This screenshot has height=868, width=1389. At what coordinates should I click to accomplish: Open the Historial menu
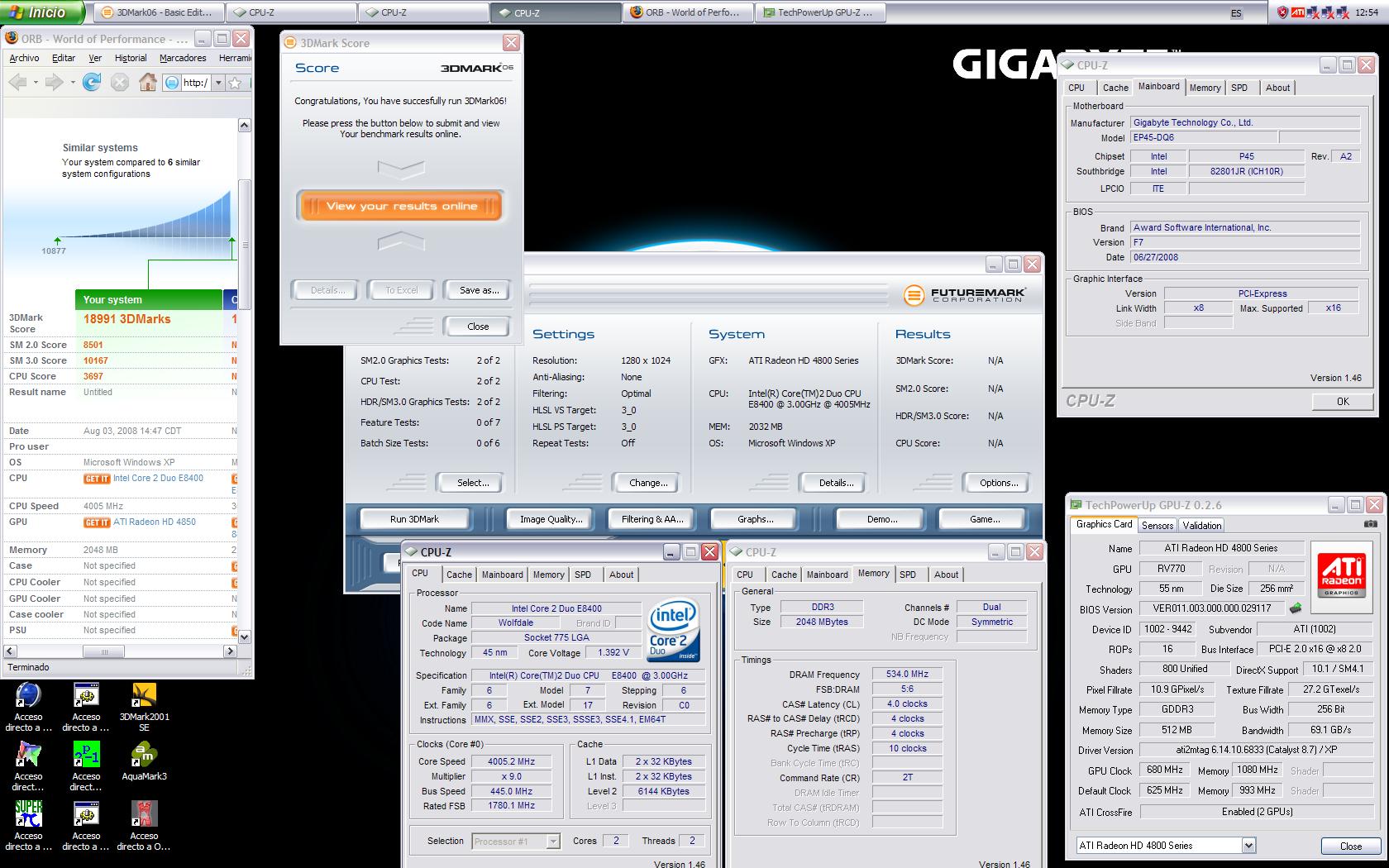coord(131,58)
